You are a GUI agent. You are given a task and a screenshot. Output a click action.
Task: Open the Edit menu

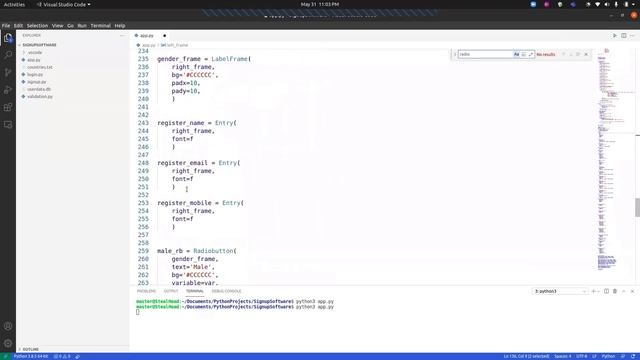[x=18, y=25]
